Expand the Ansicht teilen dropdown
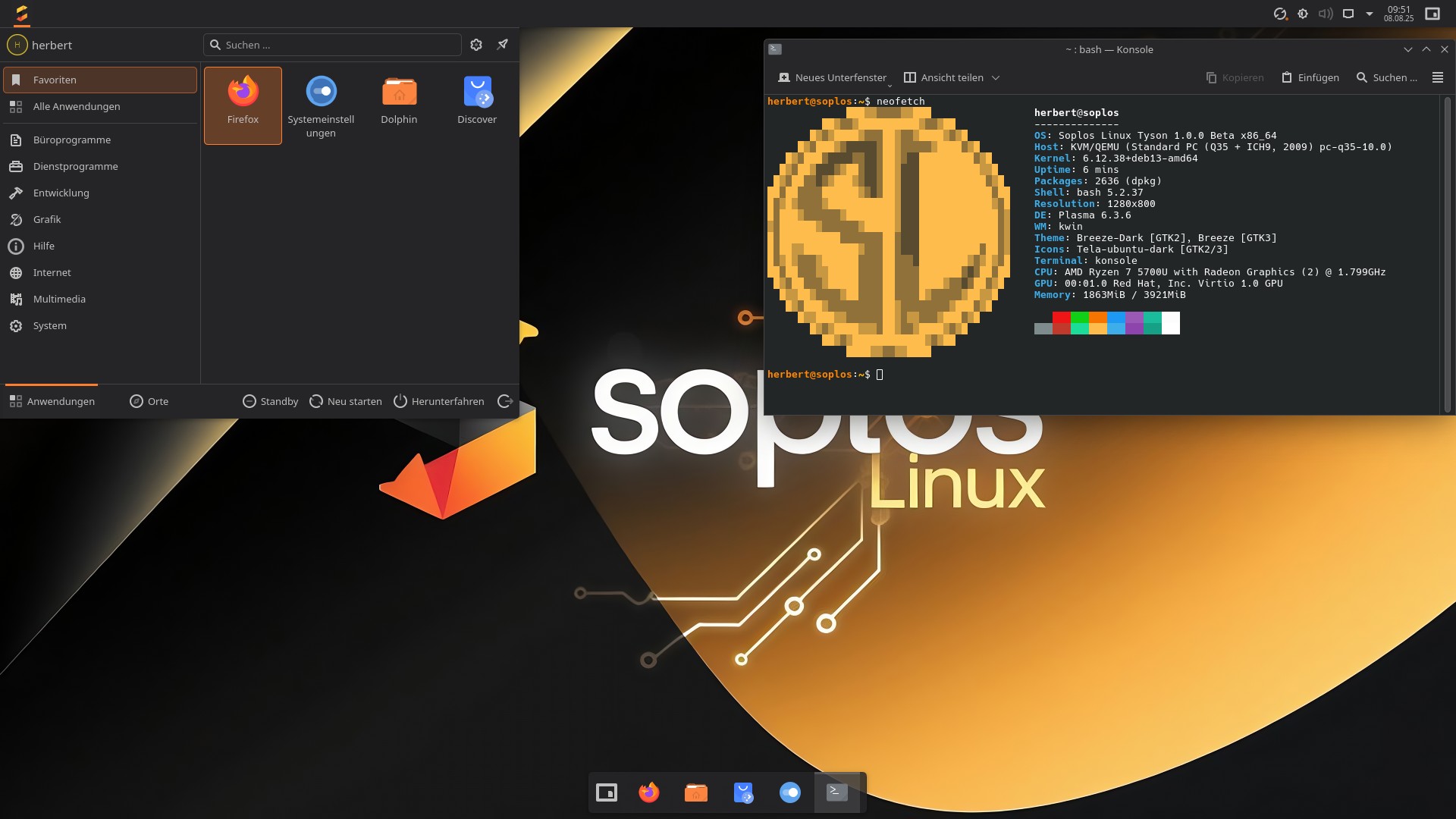Viewport: 1456px width, 819px height. [996, 77]
